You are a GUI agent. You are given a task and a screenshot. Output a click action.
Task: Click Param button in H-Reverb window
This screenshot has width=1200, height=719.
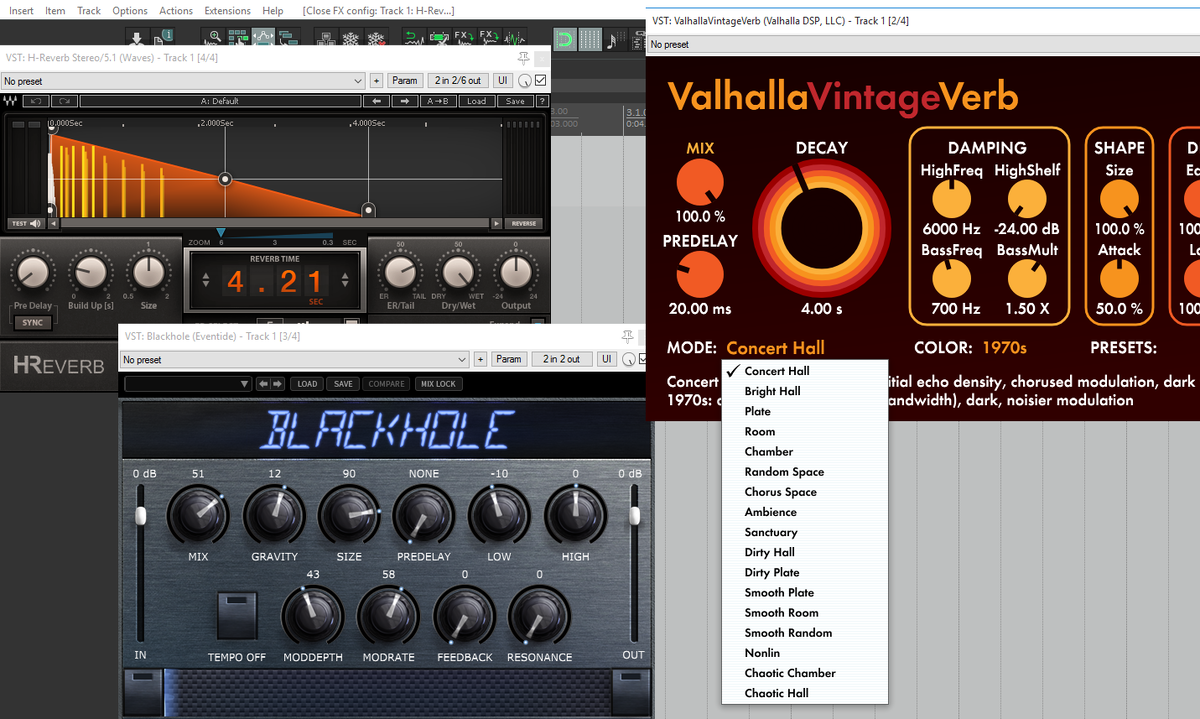coord(404,81)
